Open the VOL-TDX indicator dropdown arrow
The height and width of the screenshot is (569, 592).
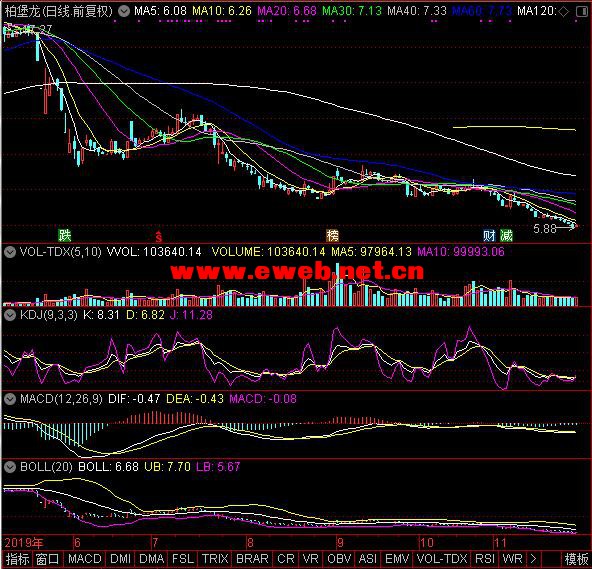pyautogui.click(x=10, y=251)
